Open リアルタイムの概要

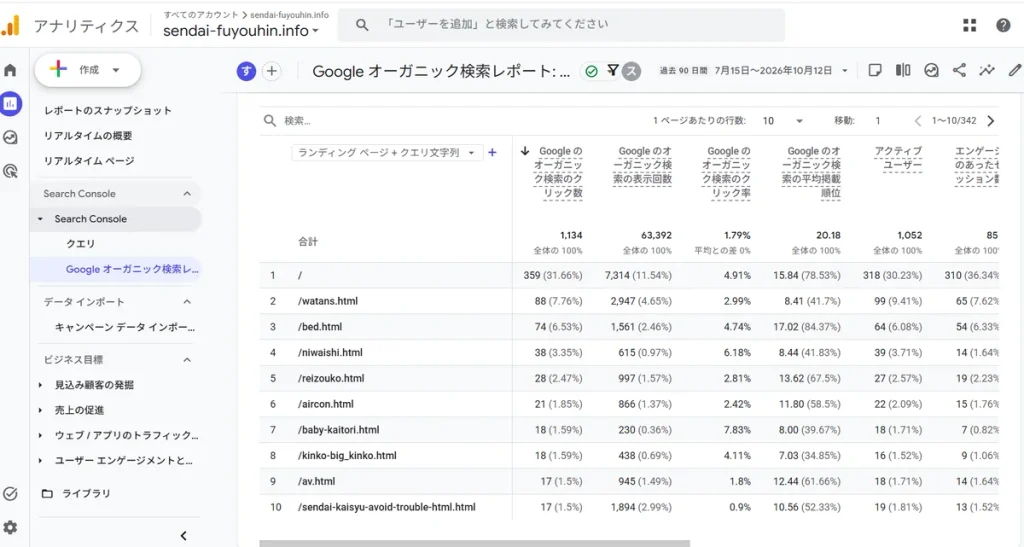click(88, 136)
